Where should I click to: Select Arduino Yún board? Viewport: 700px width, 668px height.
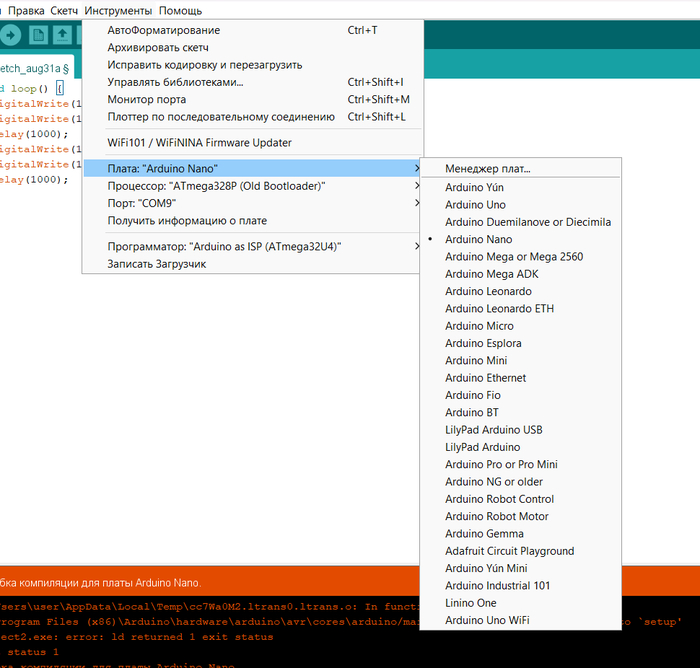521,188
